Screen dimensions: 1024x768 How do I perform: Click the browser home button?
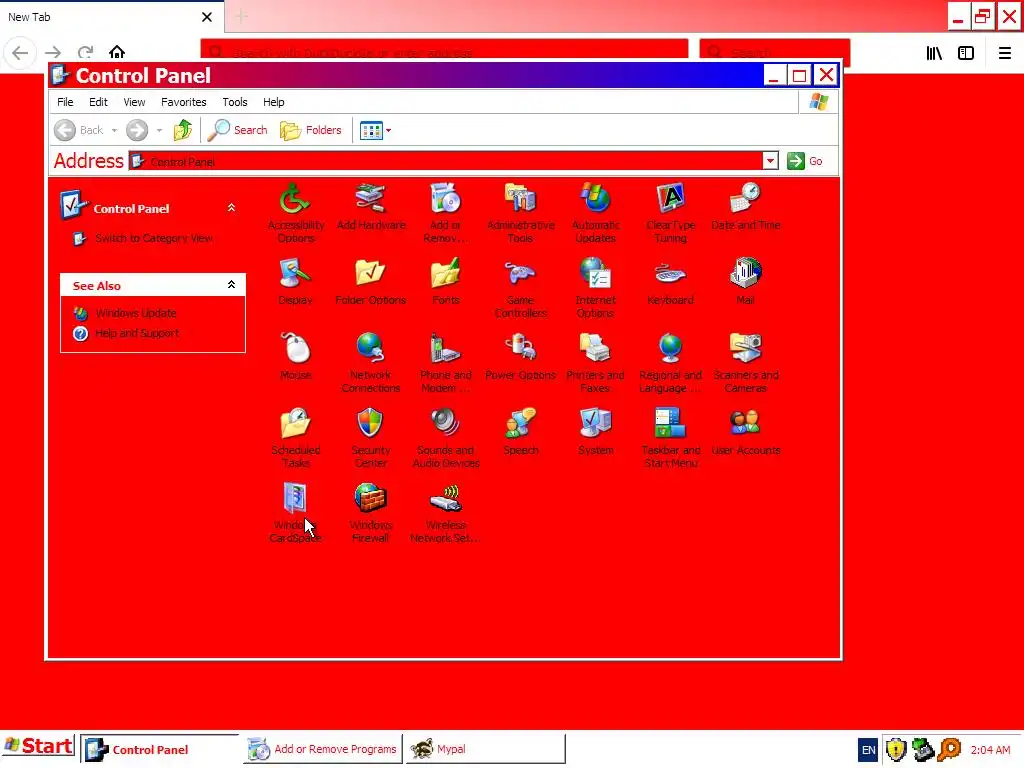coord(117,52)
